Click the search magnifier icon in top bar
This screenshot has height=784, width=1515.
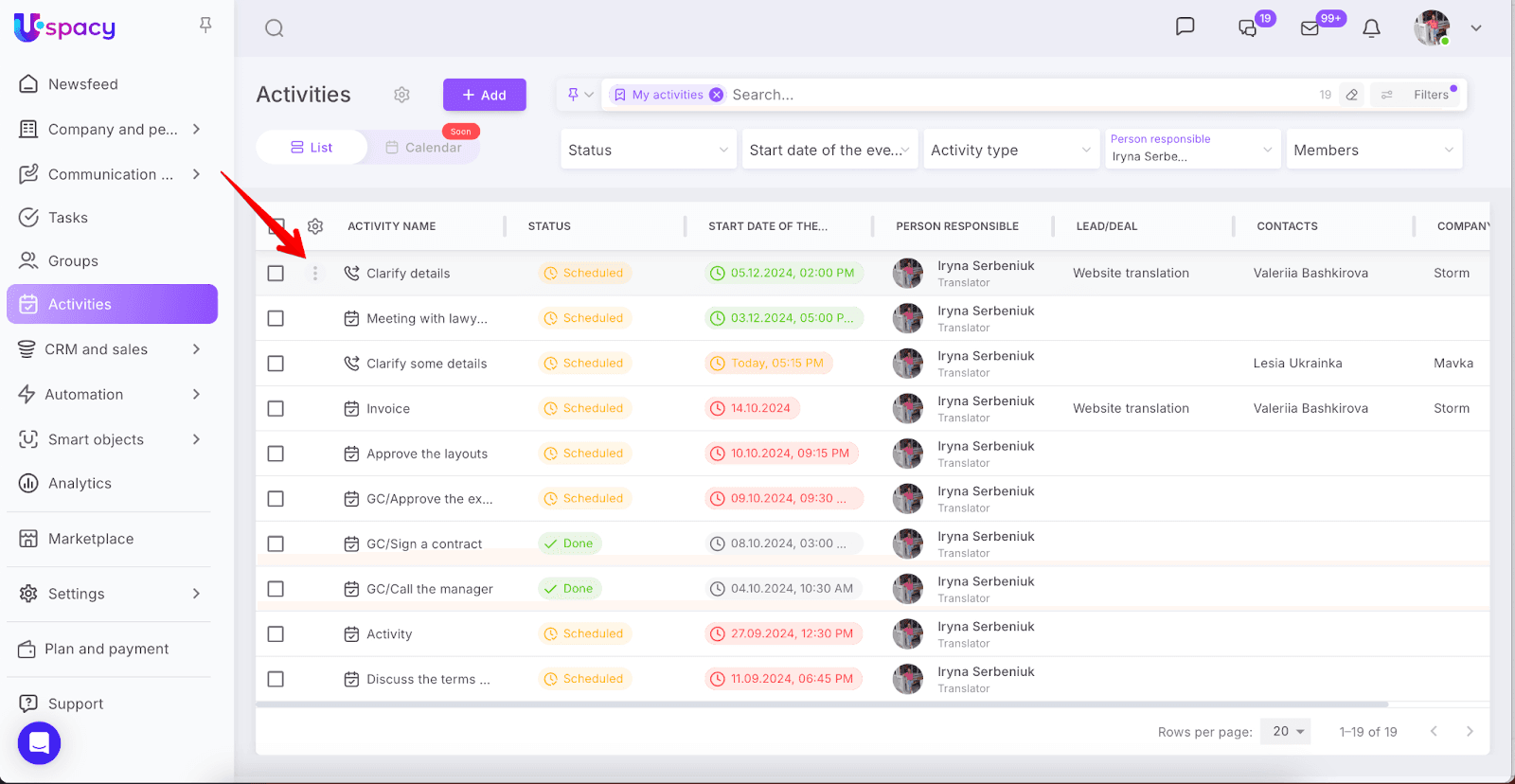[x=275, y=28]
